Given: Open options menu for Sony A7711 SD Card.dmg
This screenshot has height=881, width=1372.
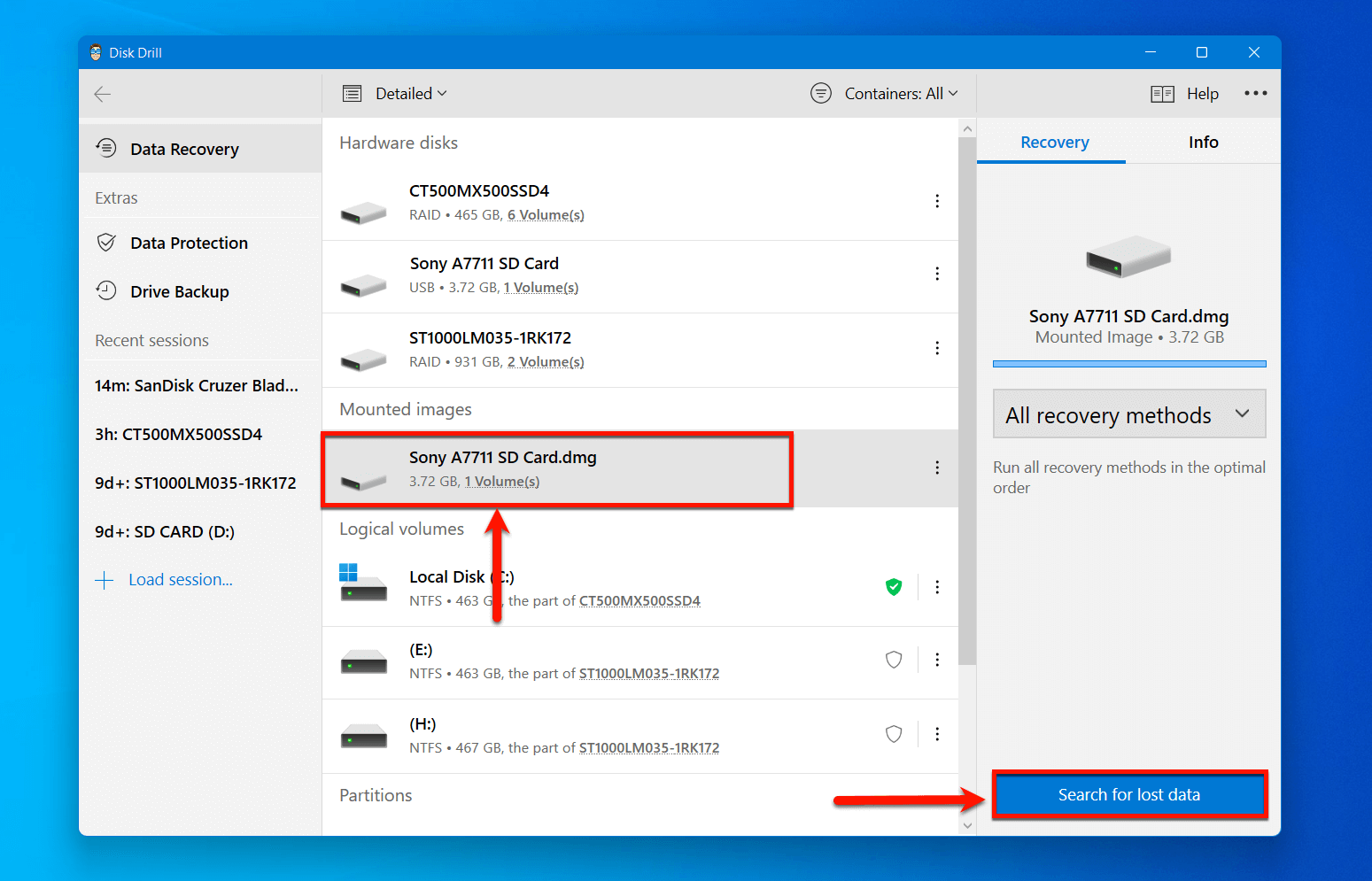Looking at the screenshot, I should coord(937,468).
